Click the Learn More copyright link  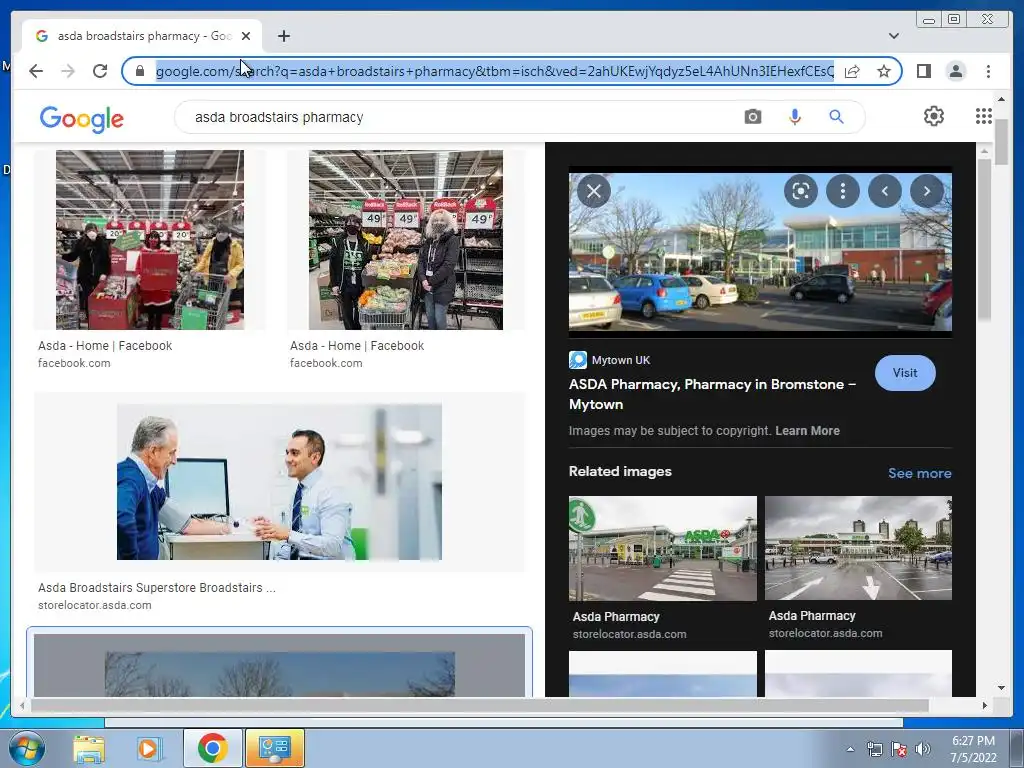pos(807,431)
